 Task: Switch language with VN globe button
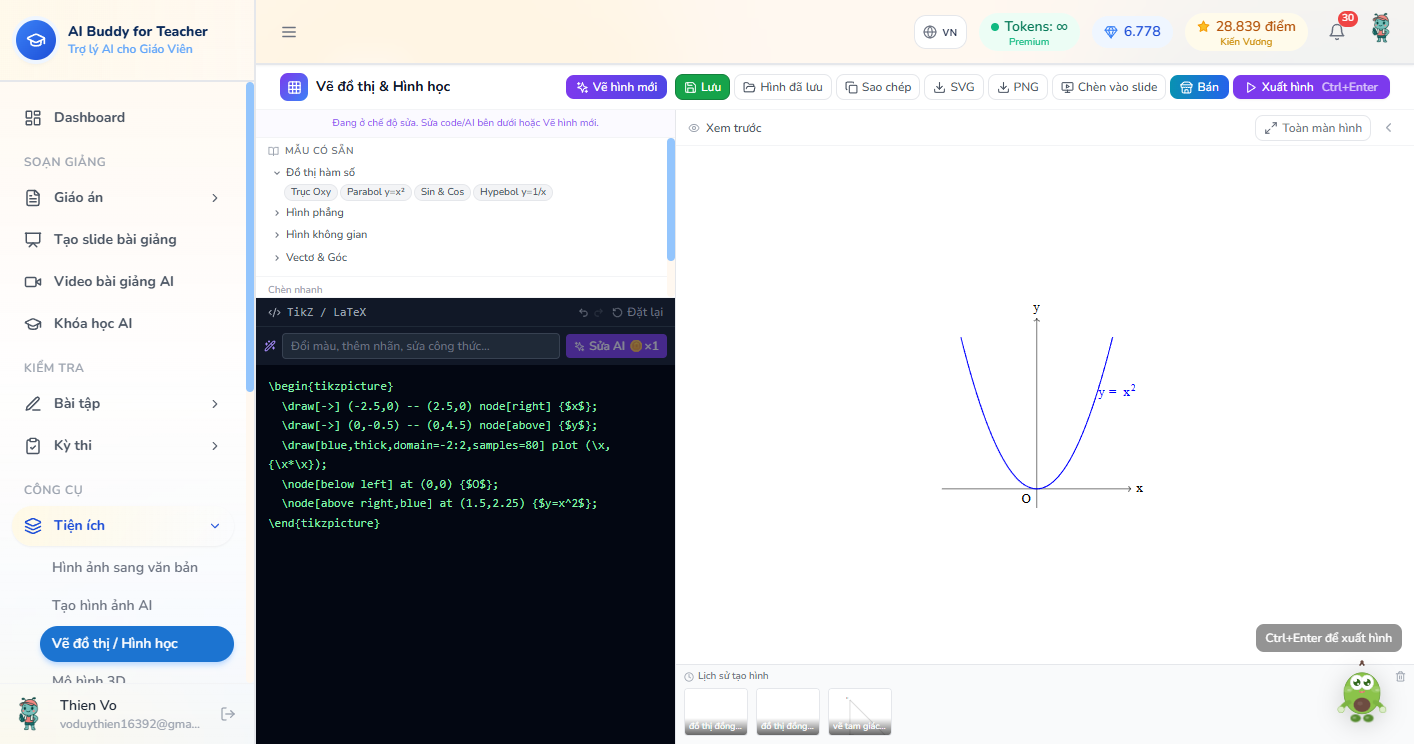click(940, 32)
